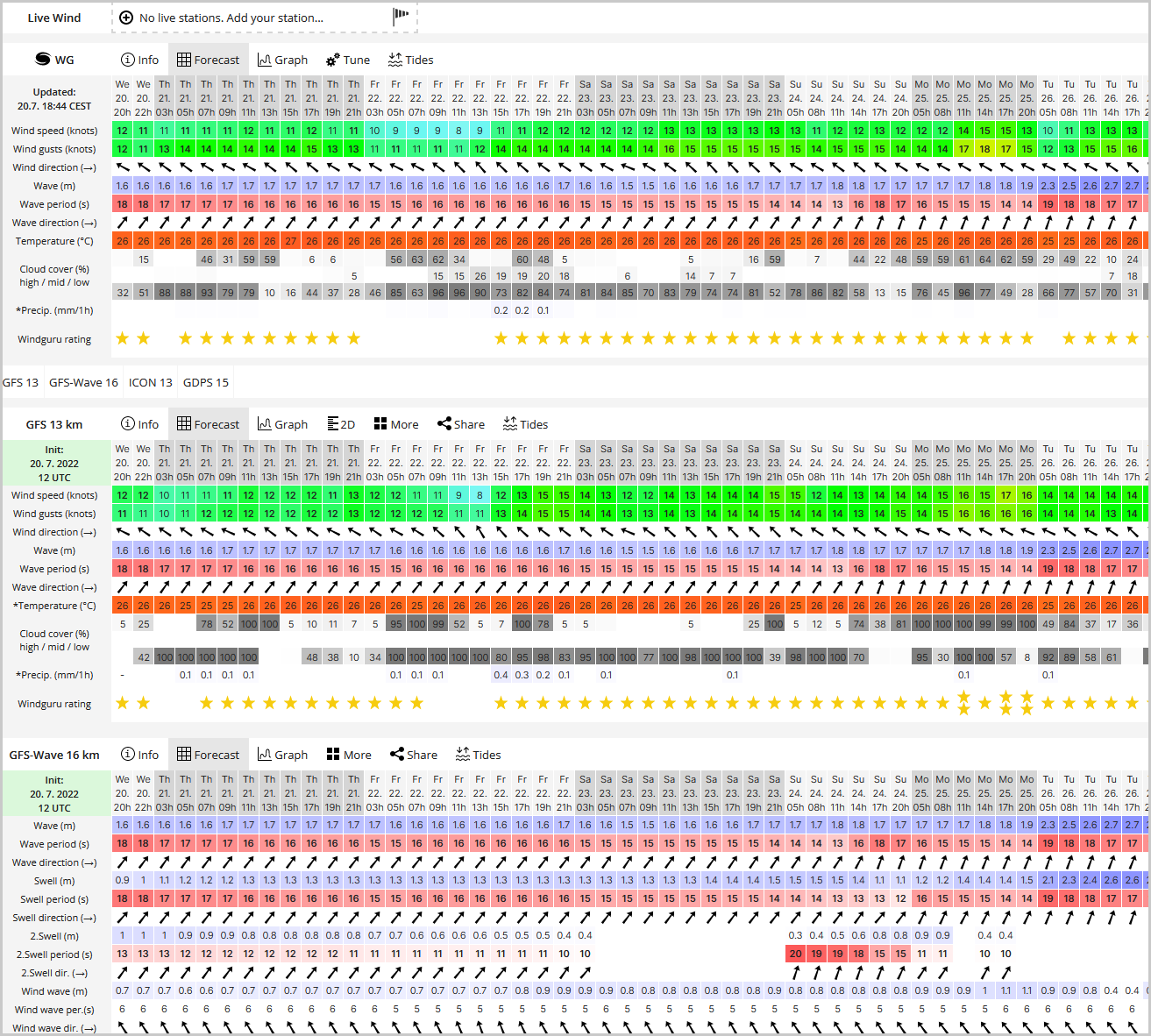Select the GFS-Wave 16 model tab
The height and width of the screenshot is (1036, 1151).
[83, 382]
